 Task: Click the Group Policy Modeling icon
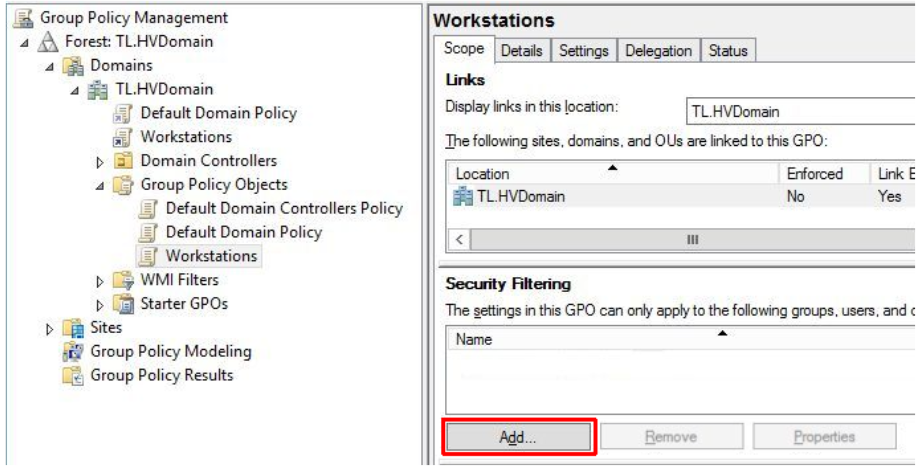click(x=73, y=352)
